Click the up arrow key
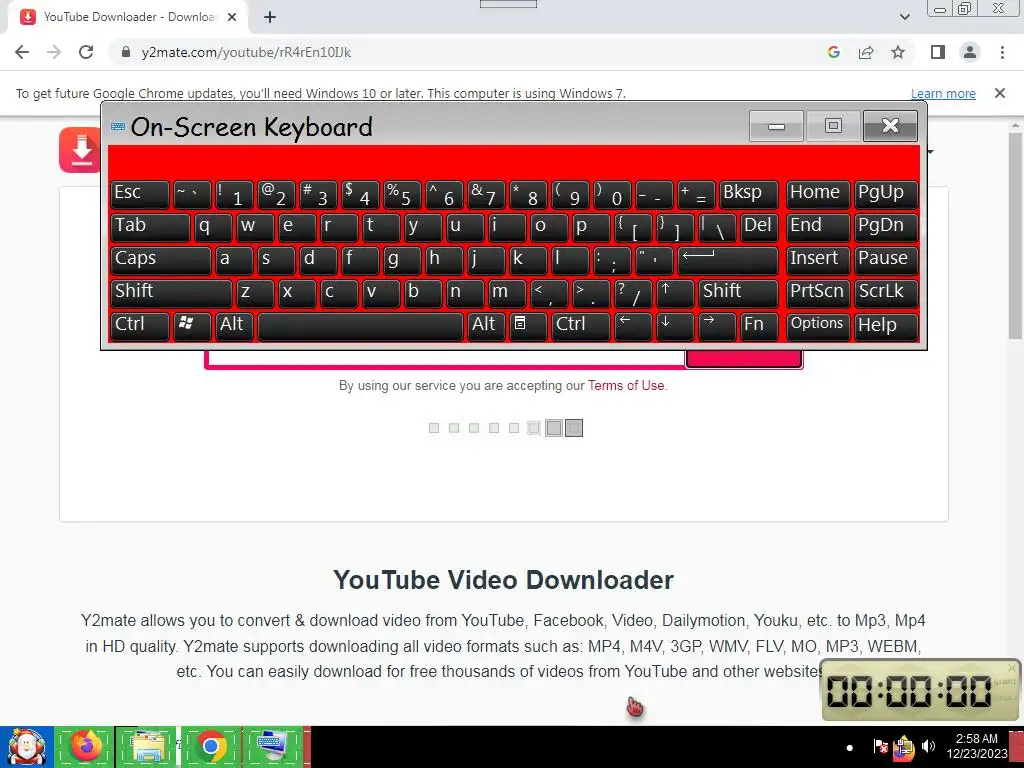 point(675,292)
